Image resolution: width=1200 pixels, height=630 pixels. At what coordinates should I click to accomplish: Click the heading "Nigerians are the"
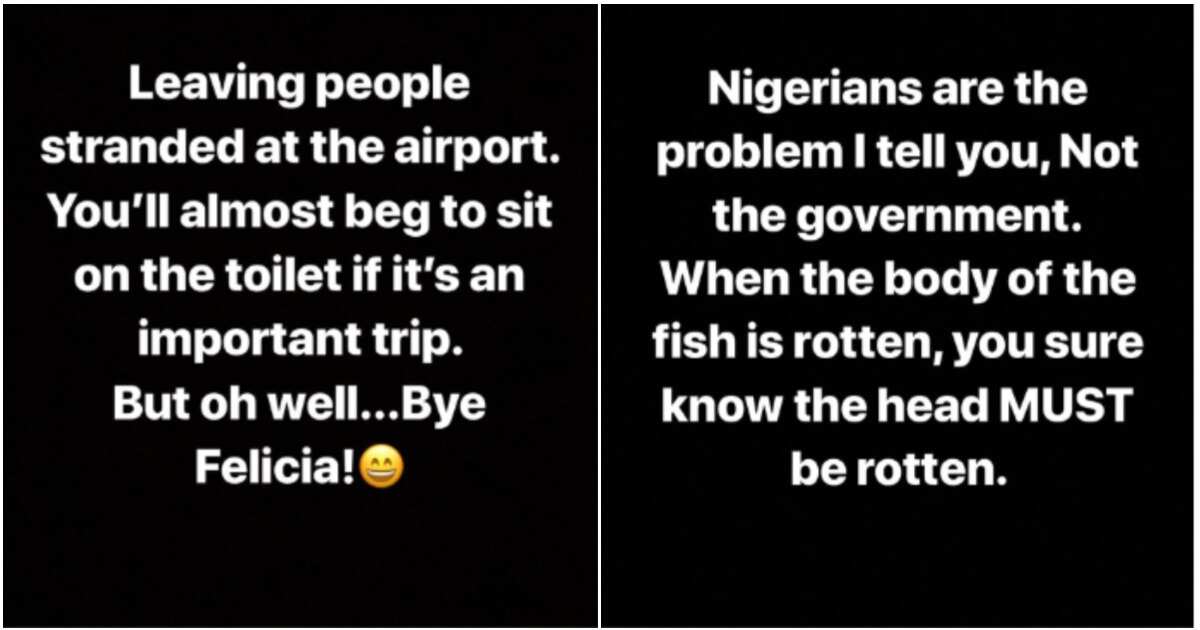point(898,89)
